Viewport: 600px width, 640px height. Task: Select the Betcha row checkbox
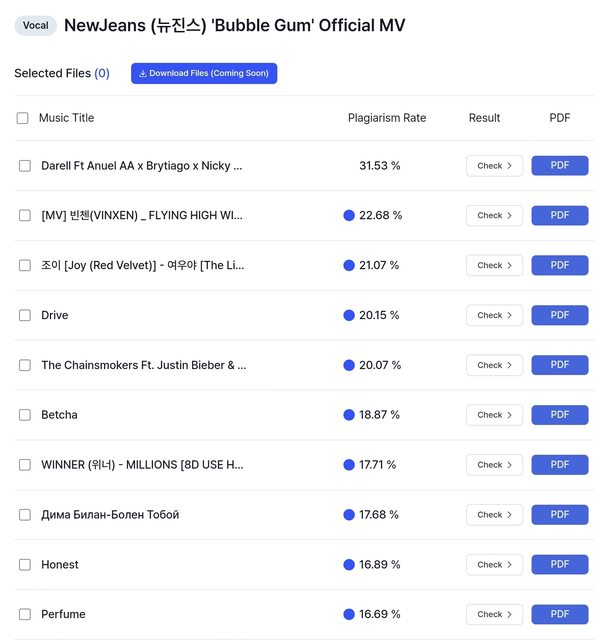click(x=25, y=415)
